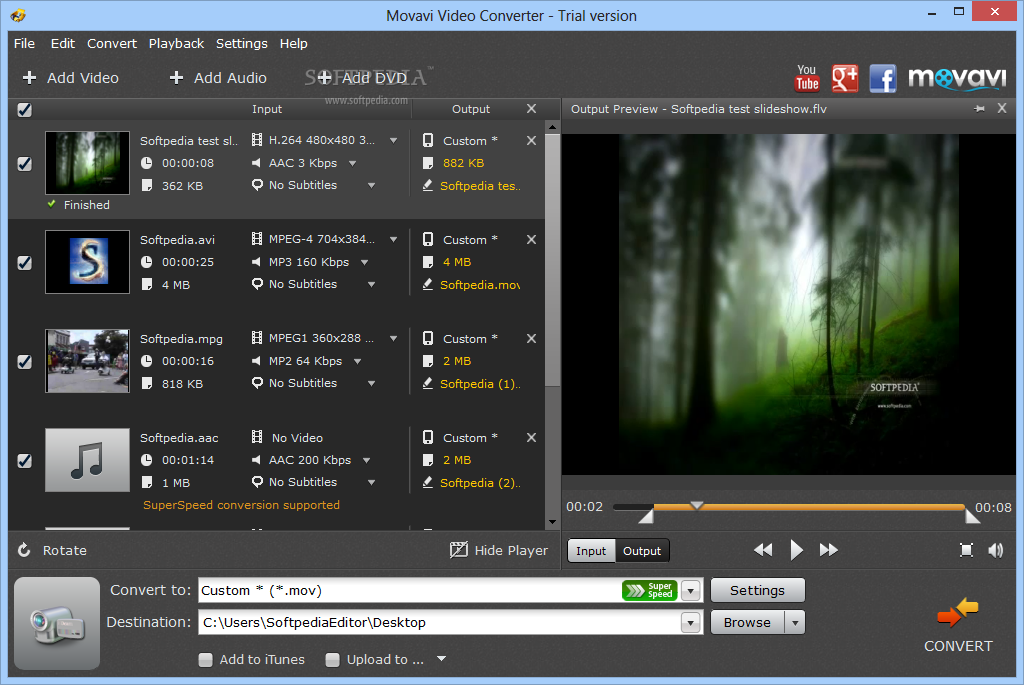Remove Softpedia.mpg from the list
This screenshot has width=1024, height=685.
pos(532,338)
